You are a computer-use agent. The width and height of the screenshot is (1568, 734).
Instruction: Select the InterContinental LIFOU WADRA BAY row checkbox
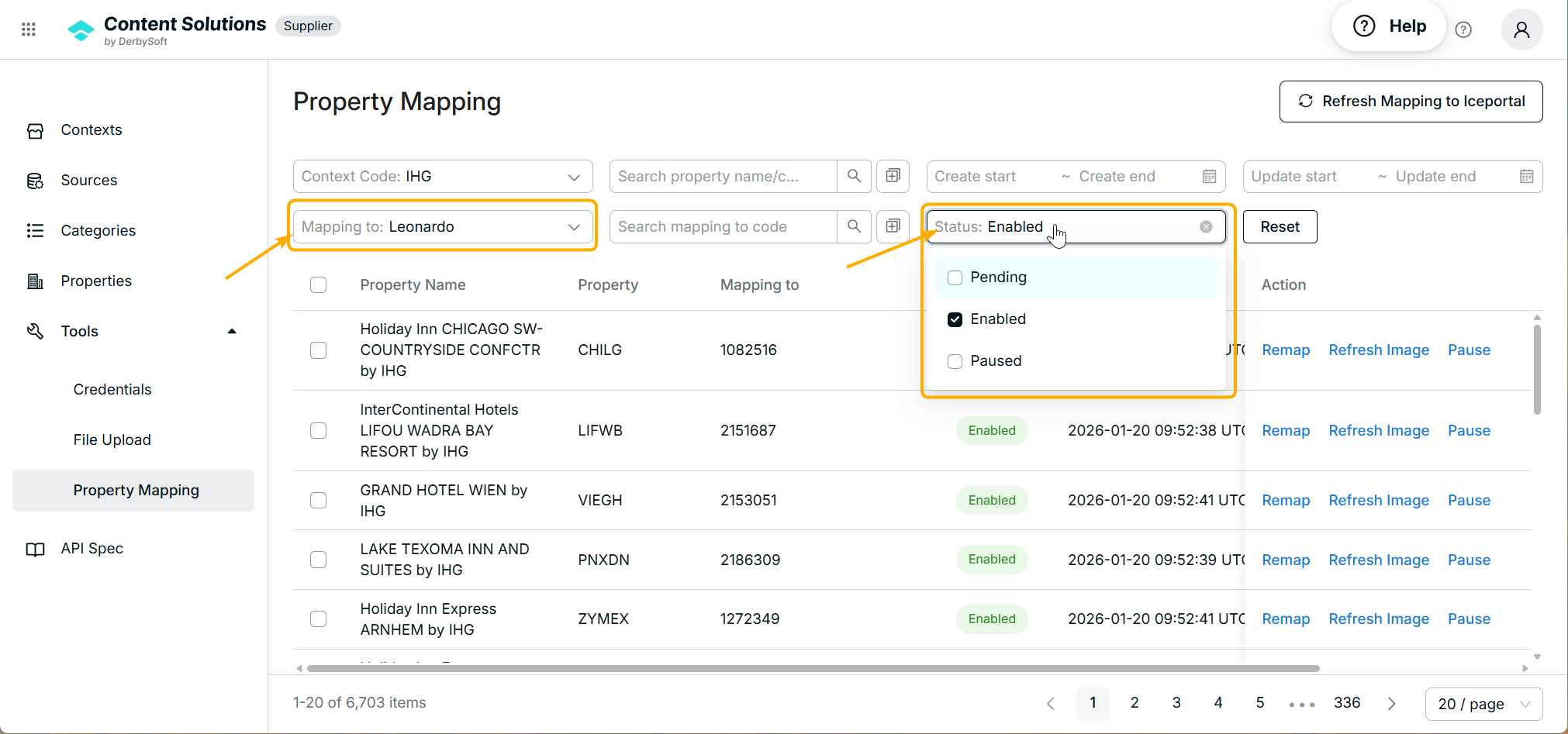[318, 430]
